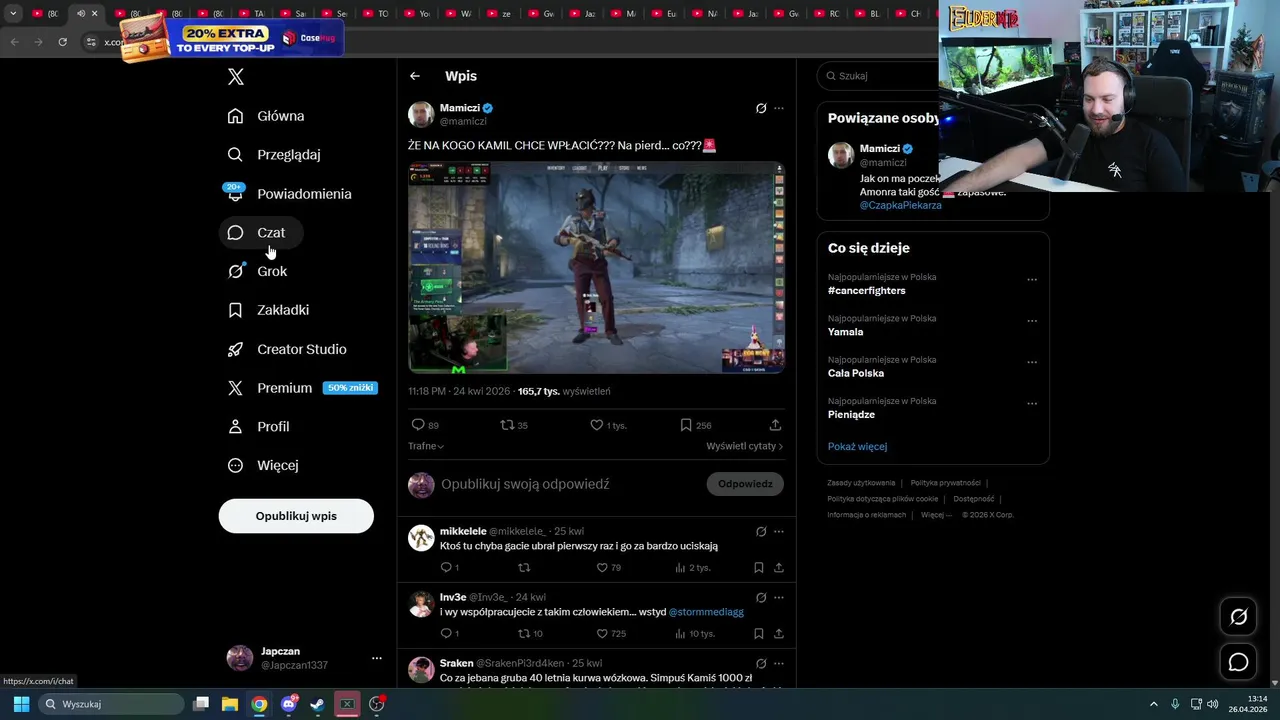Open Więcej menu in sidebar
Screen dimensions: 1280x720
click(x=263, y=465)
